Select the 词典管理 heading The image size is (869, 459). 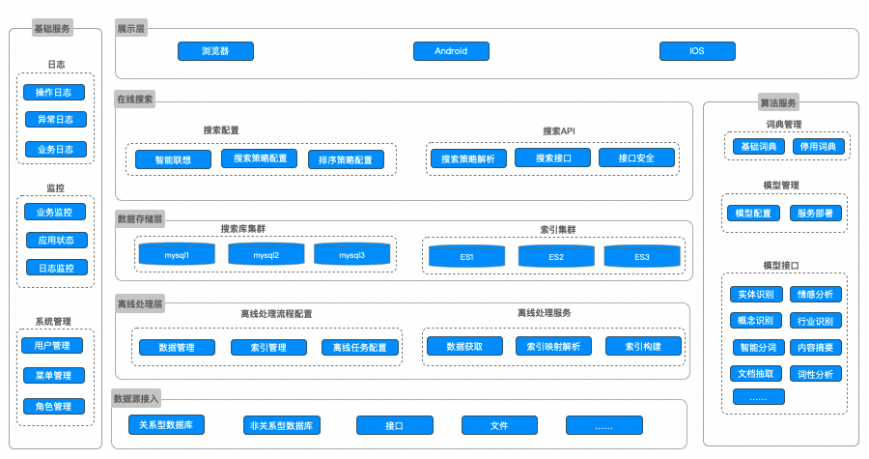click(784, 125)
